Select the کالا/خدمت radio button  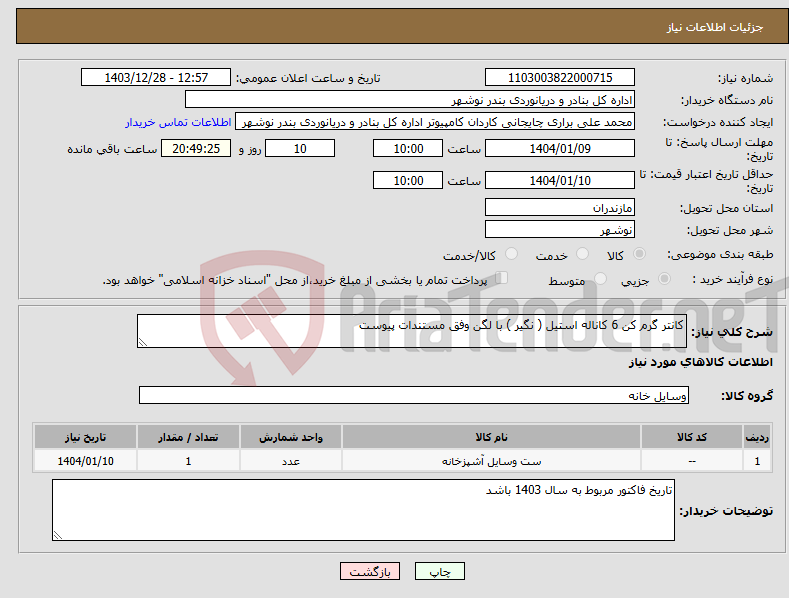(x=511, y=254)
